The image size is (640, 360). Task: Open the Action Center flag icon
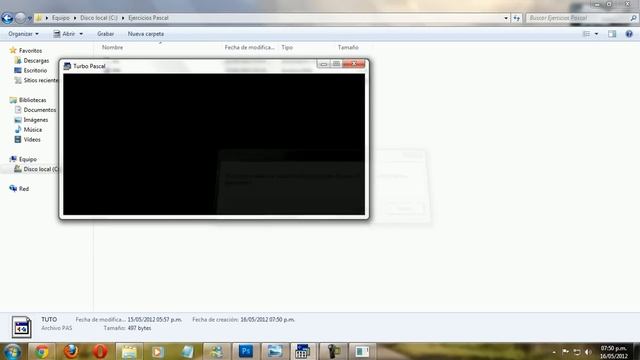pyautogui.click(x=565, y=352)
